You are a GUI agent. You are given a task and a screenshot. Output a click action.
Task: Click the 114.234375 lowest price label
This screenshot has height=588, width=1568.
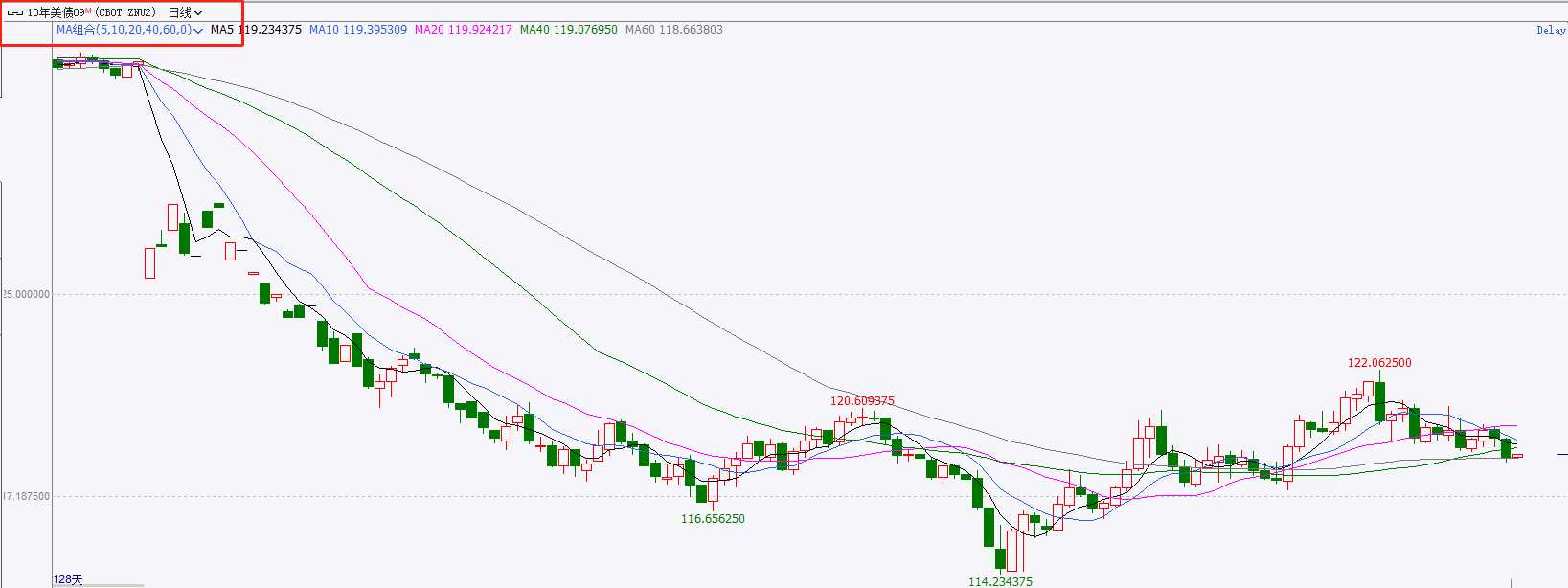1000,581
